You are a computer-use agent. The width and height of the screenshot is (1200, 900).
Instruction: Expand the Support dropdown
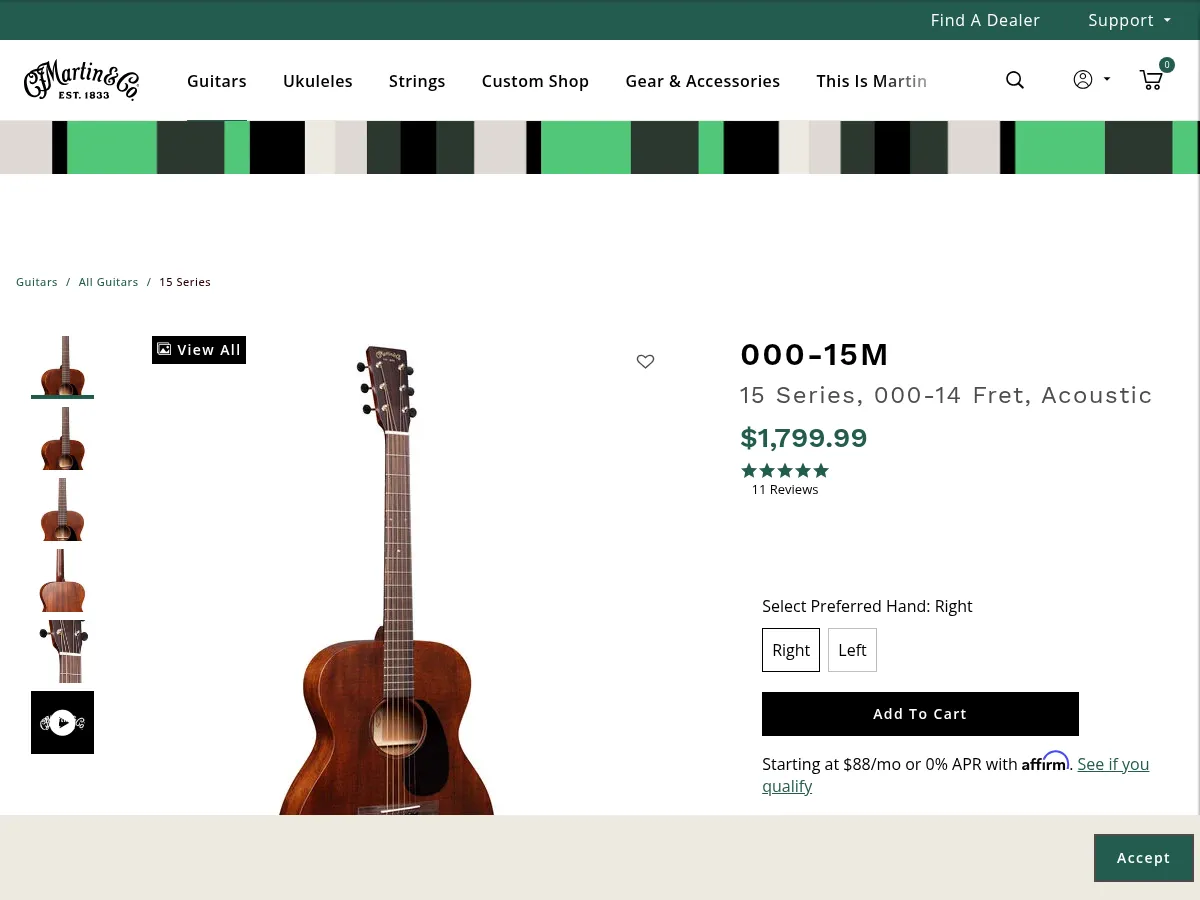(x=1129, y=20)
